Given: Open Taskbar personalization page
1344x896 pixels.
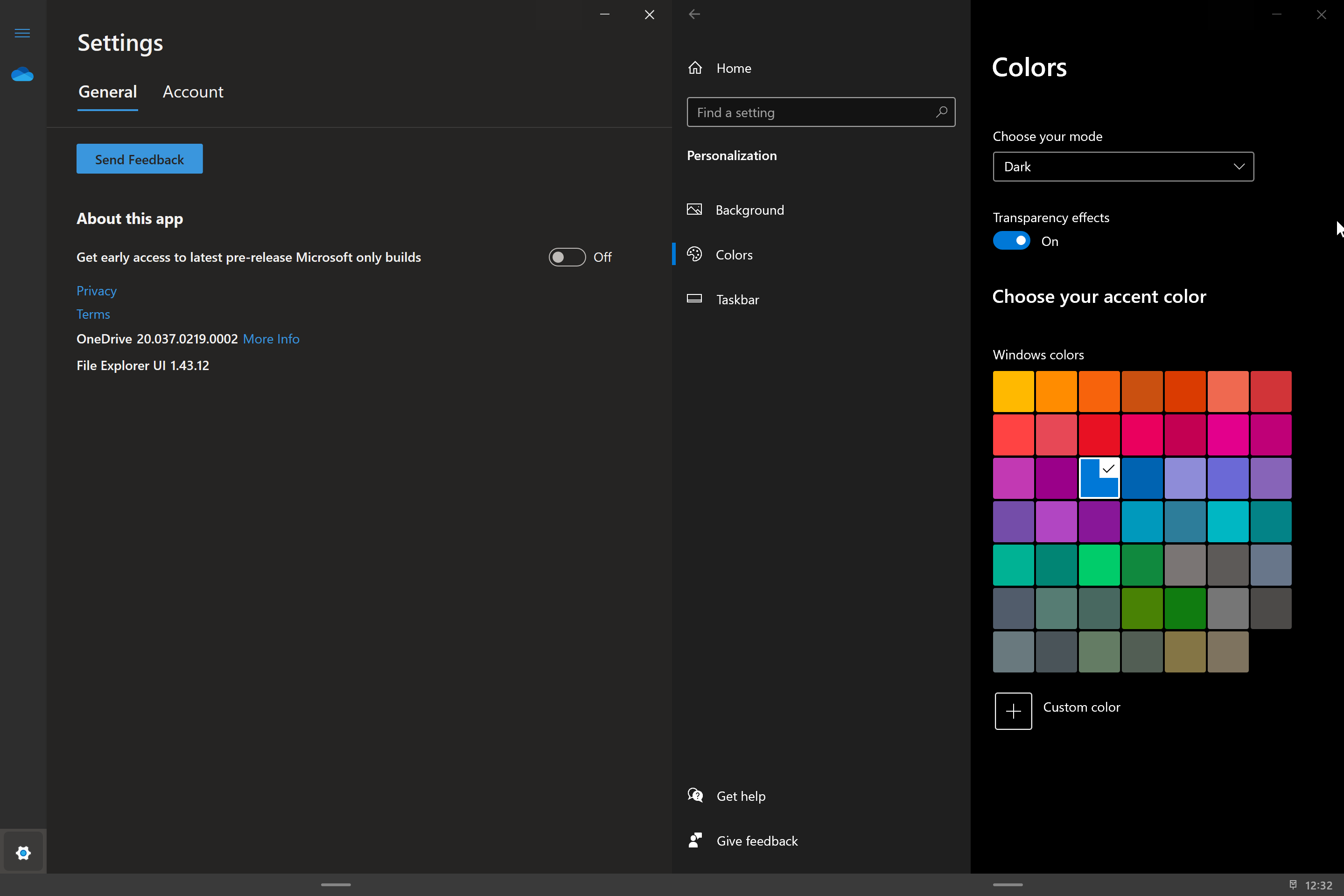Looking at the screenshot, I should (737, 300).
